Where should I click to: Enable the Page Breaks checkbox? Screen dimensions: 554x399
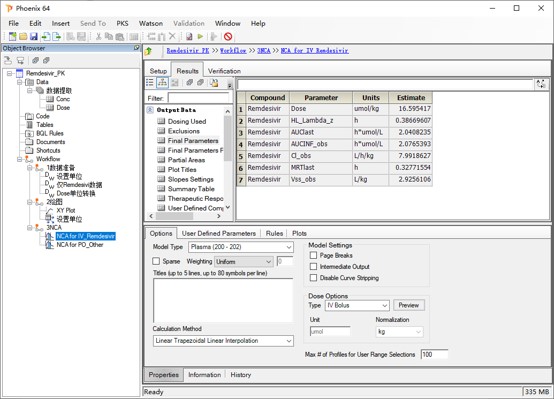tap(313, 255)
